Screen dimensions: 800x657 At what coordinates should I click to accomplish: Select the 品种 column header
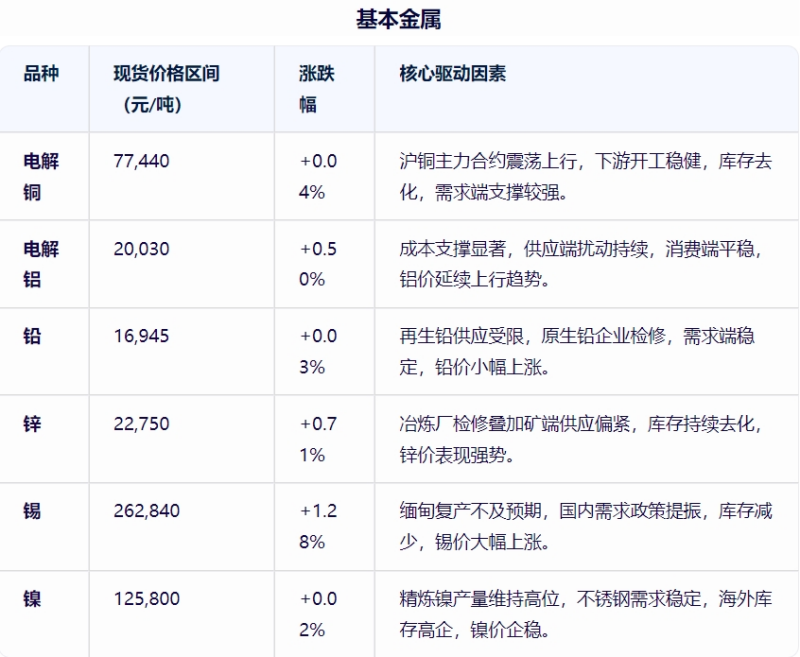click(41, 74)
